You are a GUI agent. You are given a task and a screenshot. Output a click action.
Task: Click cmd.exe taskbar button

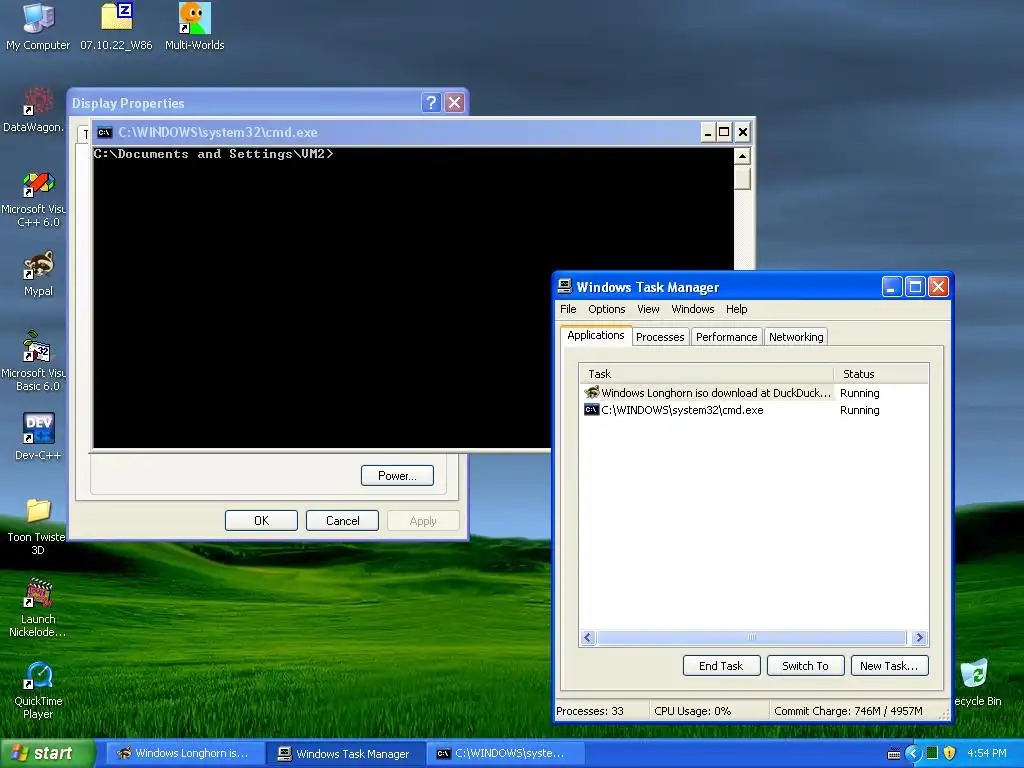click(x=505, y=753)
